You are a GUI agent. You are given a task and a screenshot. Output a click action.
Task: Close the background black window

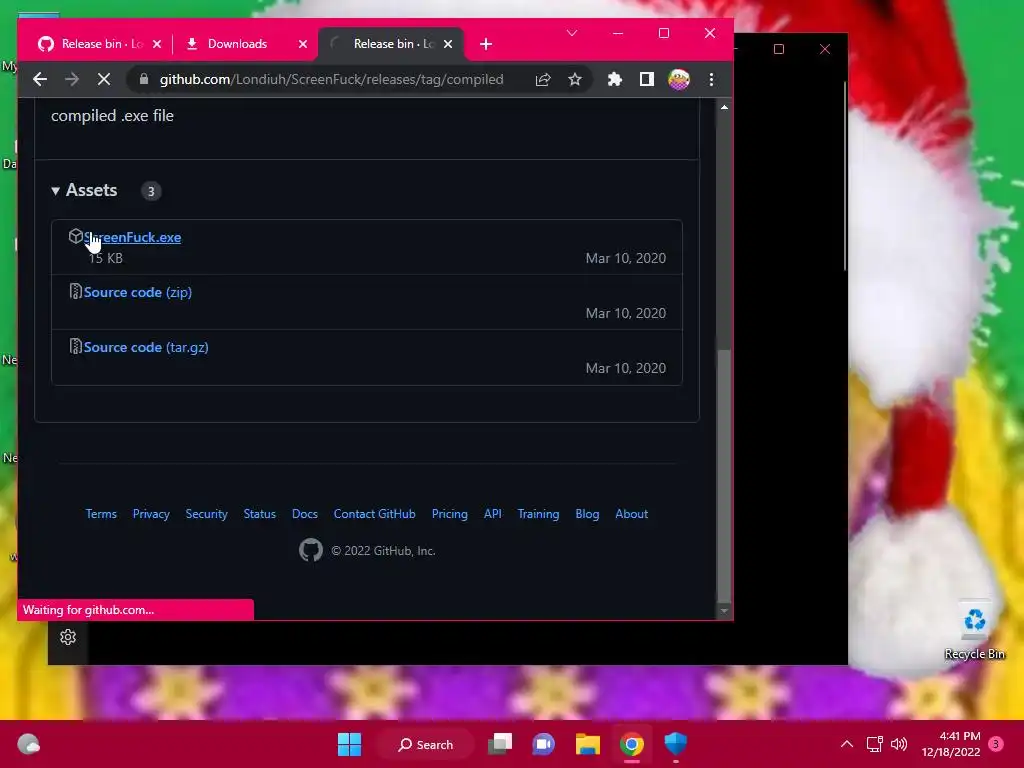click(825, 49)
